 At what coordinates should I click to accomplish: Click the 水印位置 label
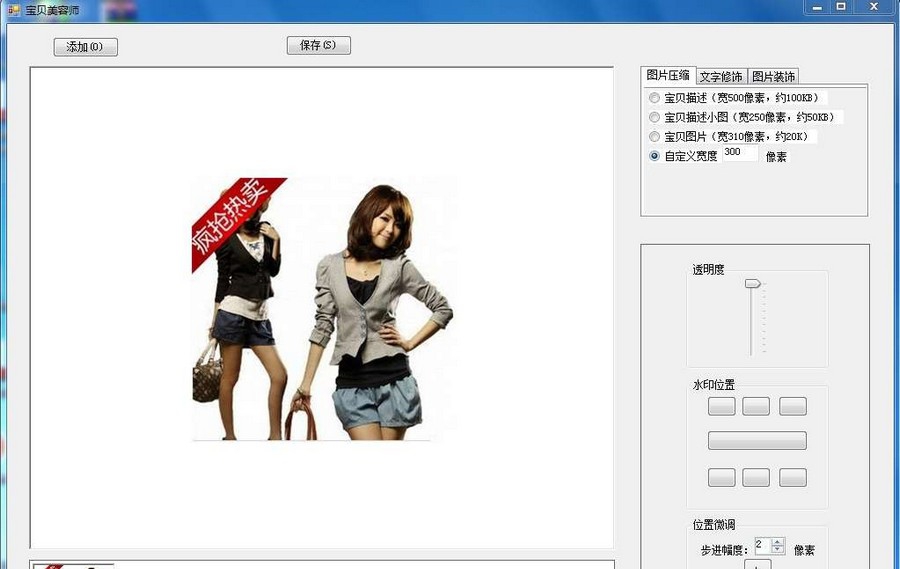713,385
